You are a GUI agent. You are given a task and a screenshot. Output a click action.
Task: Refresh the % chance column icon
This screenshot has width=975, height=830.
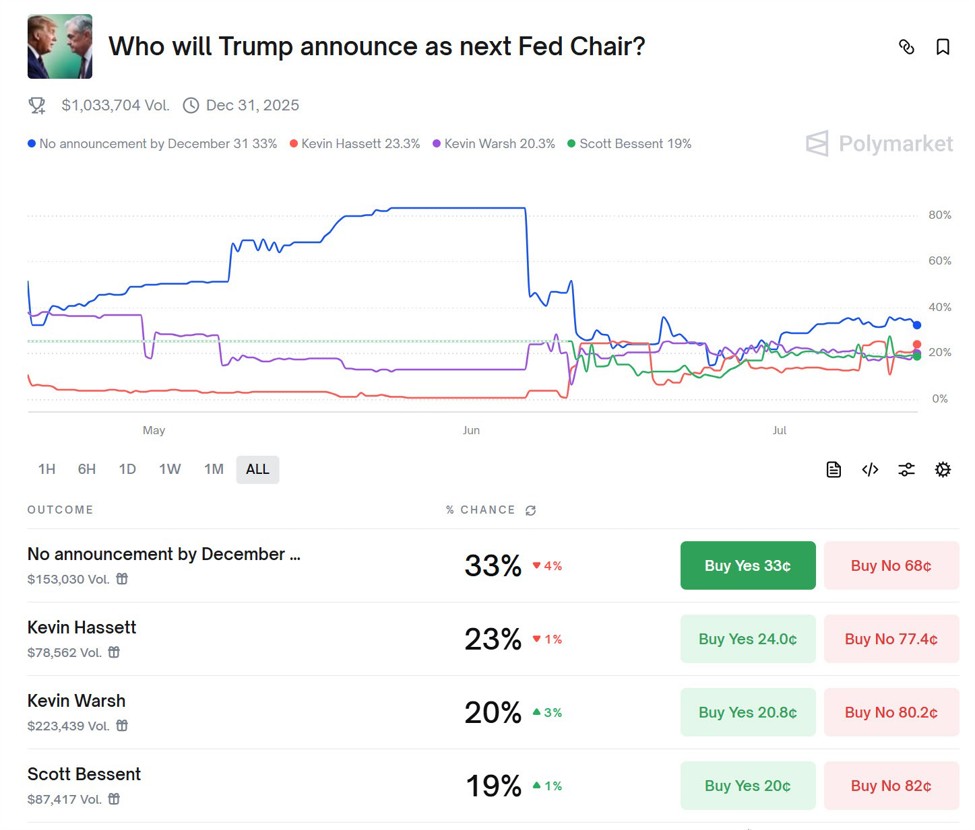pyautogui.click(x=530, y=510)
